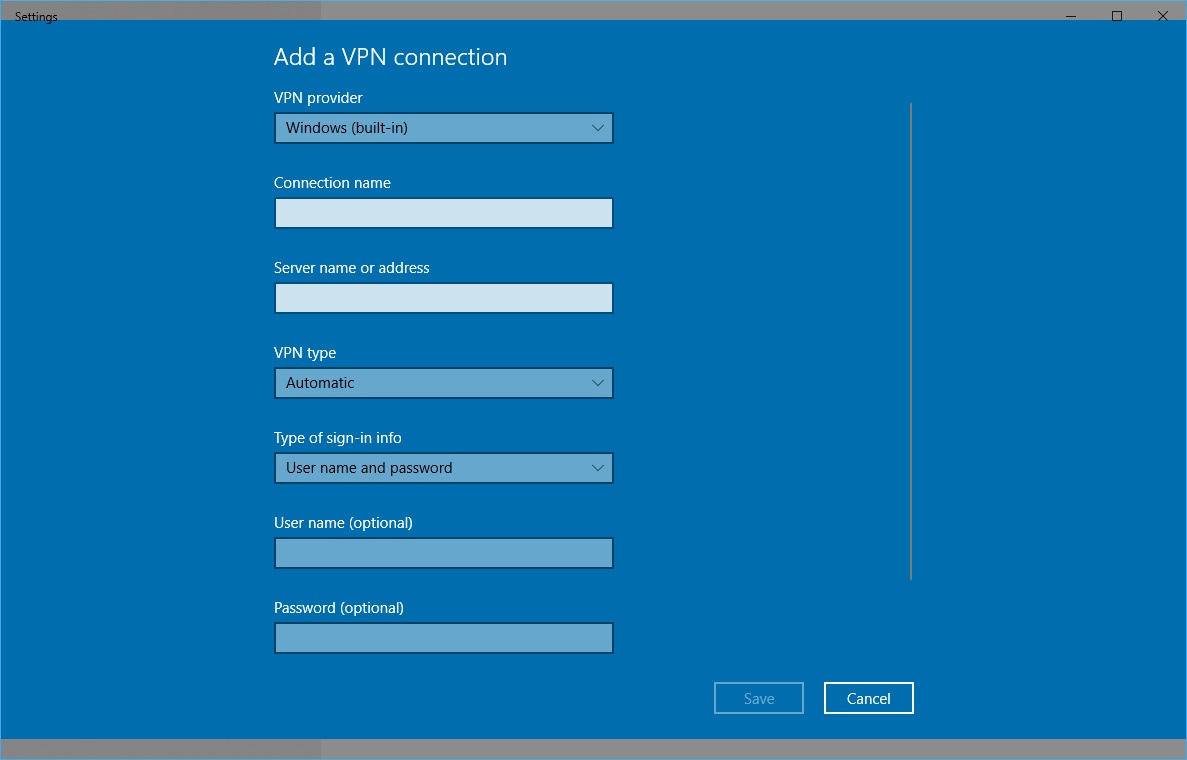This screenshot has width=1187, height=760.
Task: Click the VPN type chevron arrow
Action: (597, 383)
